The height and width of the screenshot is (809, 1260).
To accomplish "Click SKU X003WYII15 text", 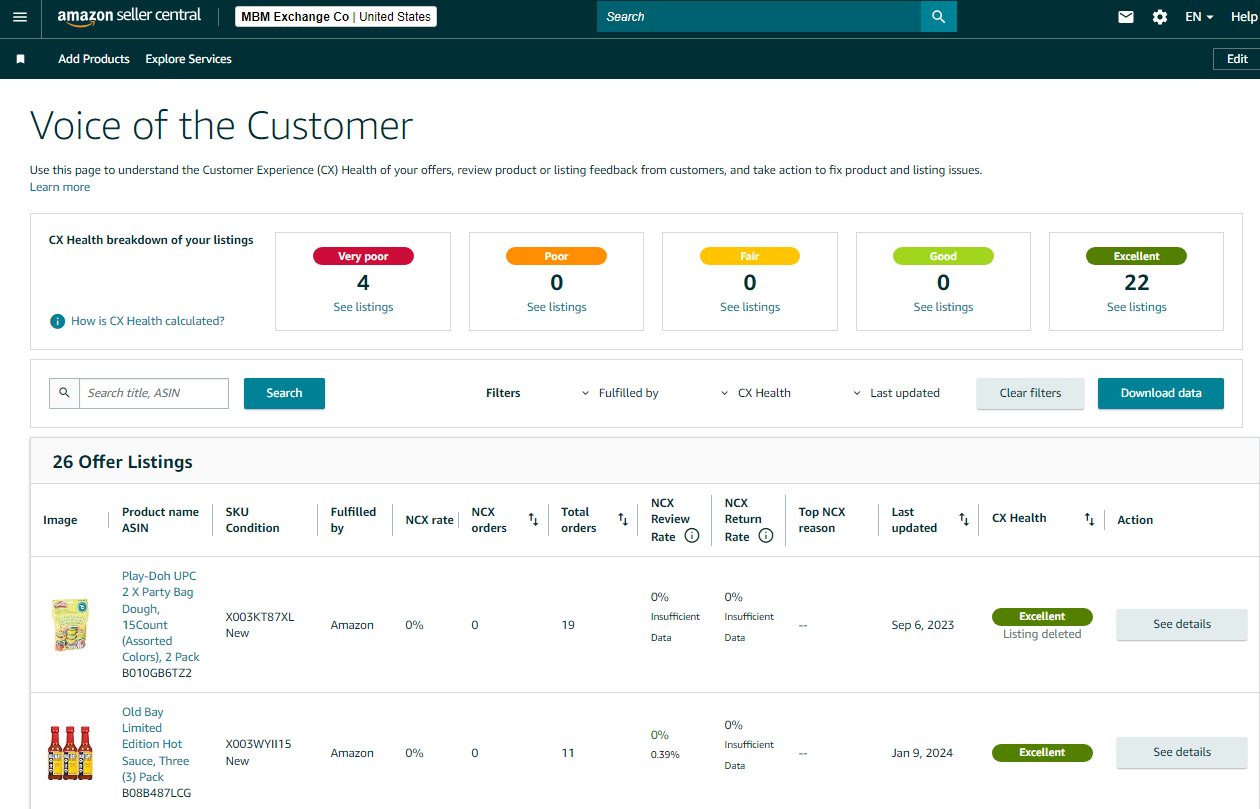I will 258,744.
